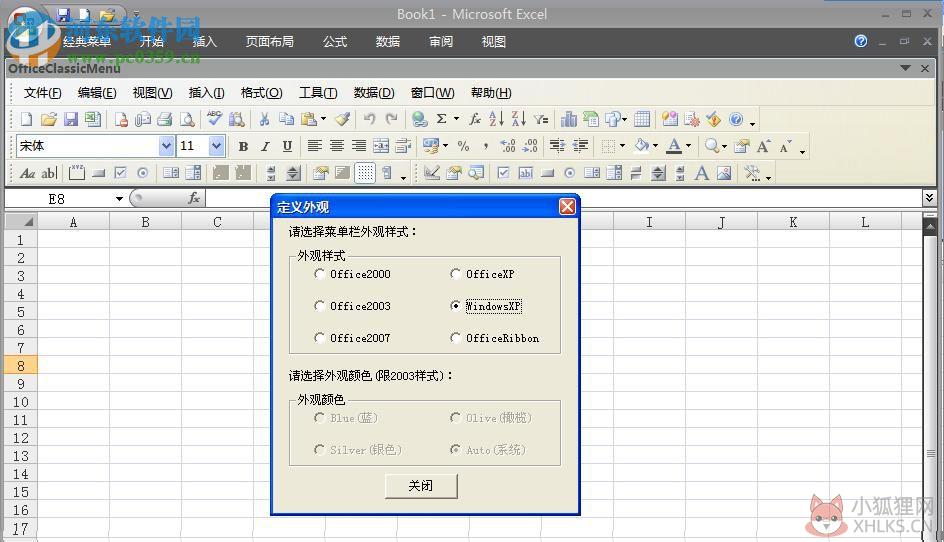944x542 pixels.
Task: Open a file via folder icon
Action: click(x=49, y=119)
